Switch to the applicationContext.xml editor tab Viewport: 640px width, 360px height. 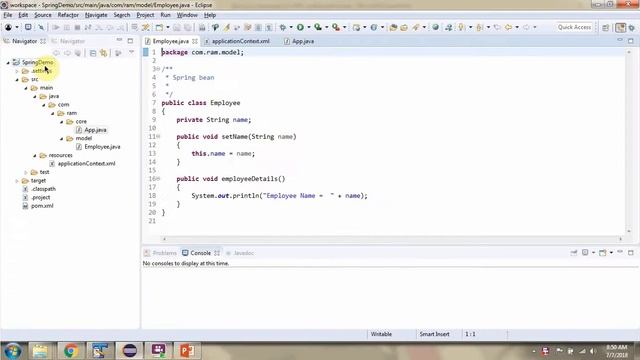[x=237, y=41]
